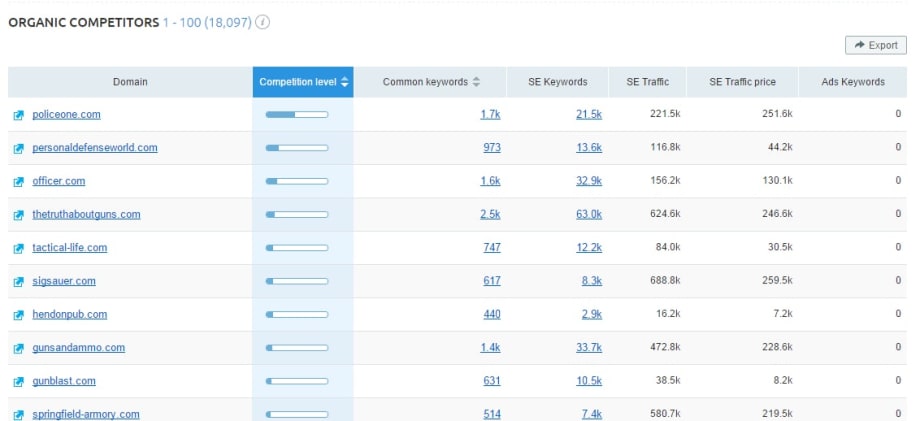The width and height of the screenshot is (920, 421).
Task: Click external link icon for tactical-life.com
Action: pyautogui.click(x=18, y=248)
